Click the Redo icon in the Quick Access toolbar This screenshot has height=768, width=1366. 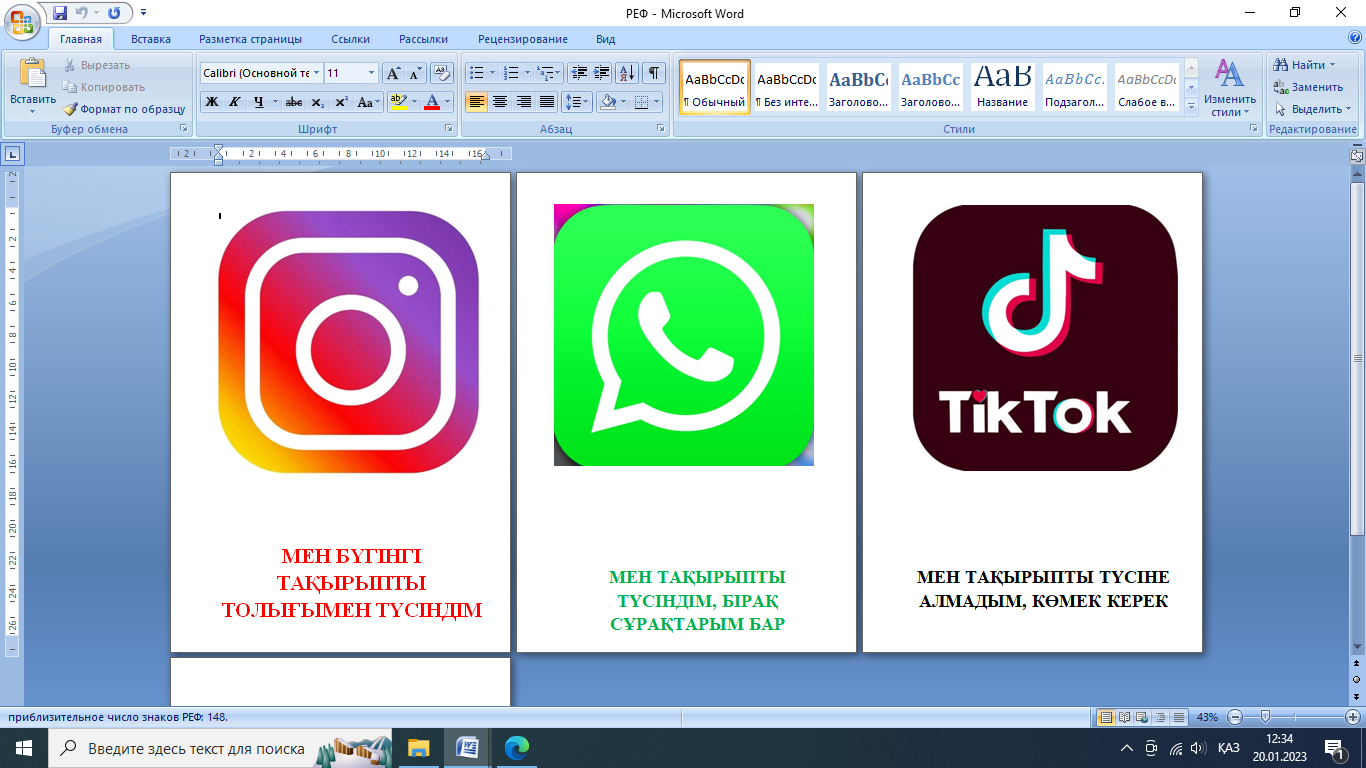114,13
